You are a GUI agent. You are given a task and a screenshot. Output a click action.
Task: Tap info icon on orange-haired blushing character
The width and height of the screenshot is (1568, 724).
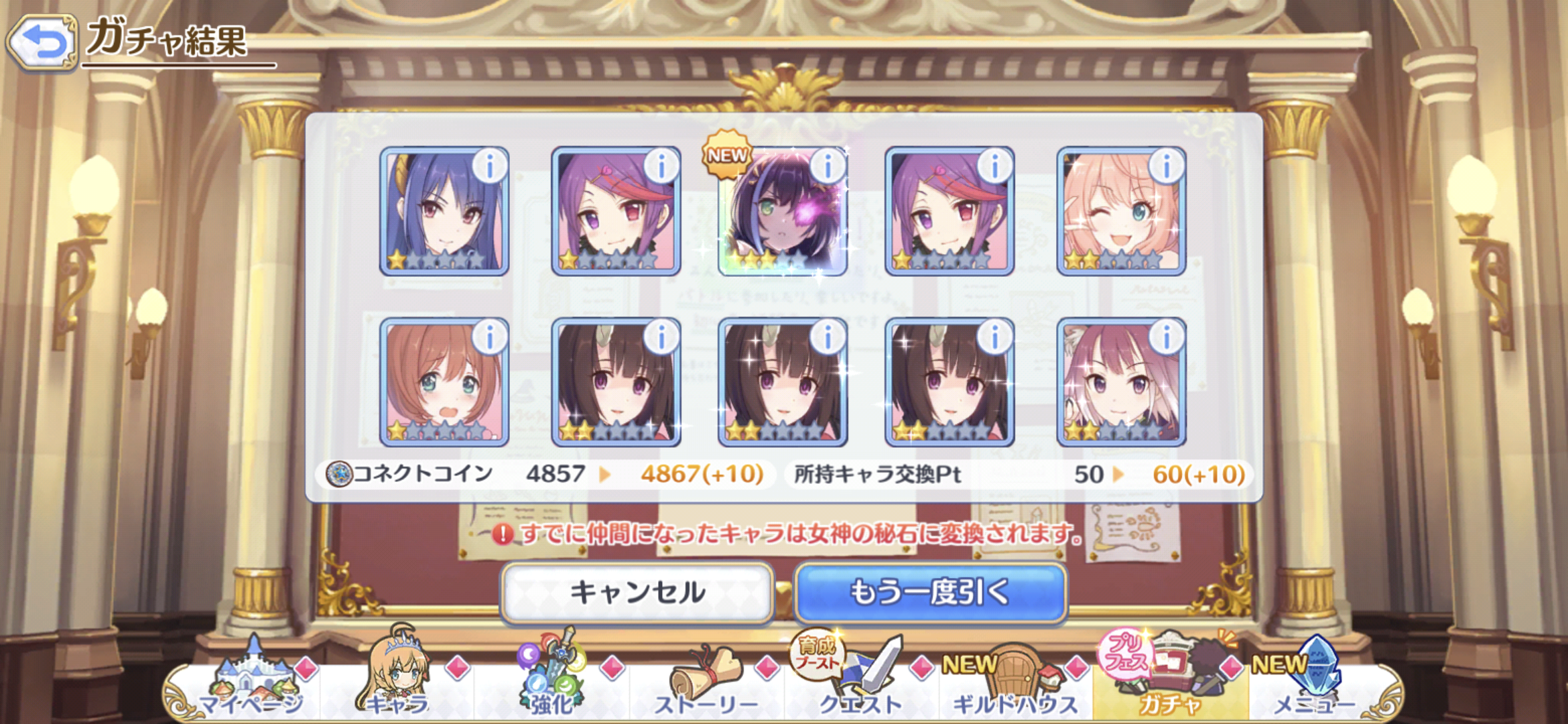[490, 337]
